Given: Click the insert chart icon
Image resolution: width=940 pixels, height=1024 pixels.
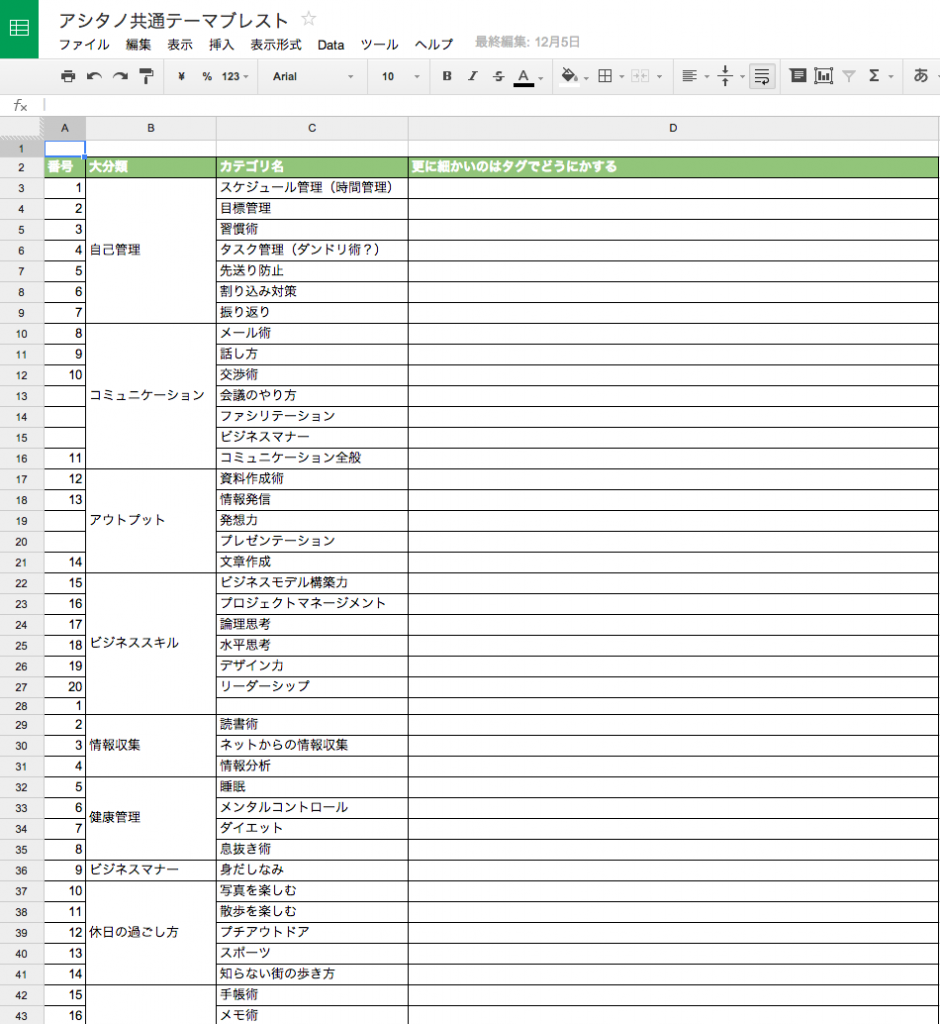Looking at the screenshot, I should click(x=823, y=76).
